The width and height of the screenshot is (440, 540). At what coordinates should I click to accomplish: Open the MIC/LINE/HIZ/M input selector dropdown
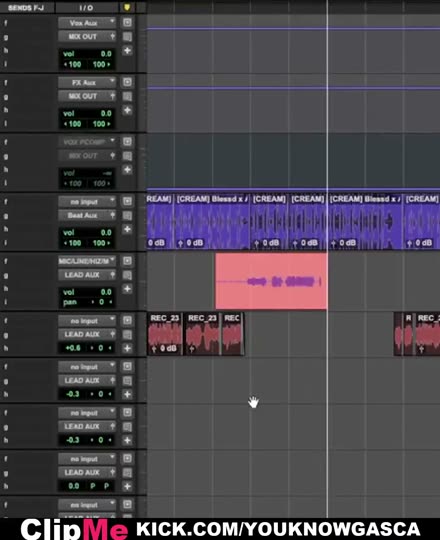tap(87, 261)
